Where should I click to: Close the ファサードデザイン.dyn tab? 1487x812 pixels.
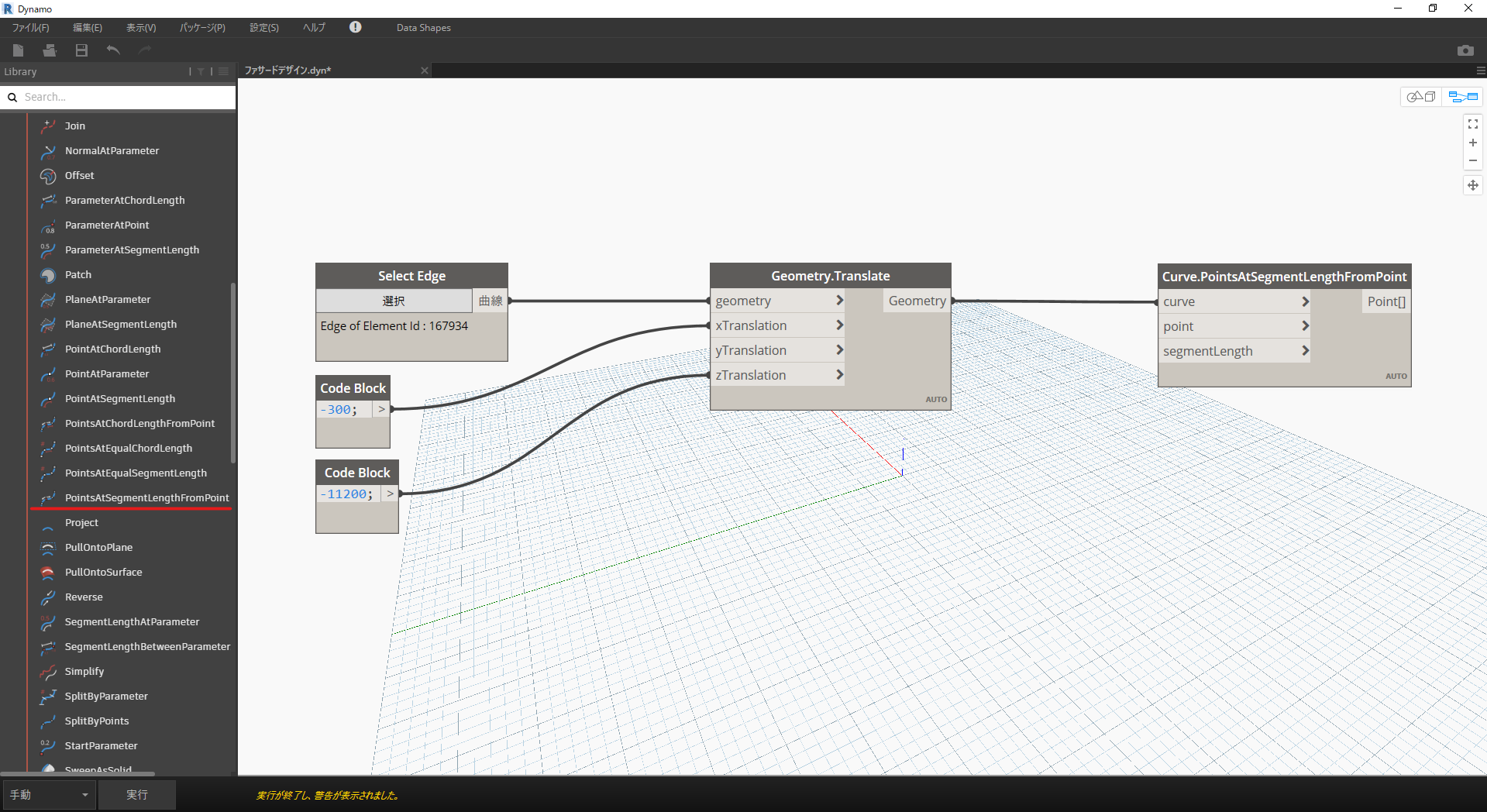[x=425, y=71]
